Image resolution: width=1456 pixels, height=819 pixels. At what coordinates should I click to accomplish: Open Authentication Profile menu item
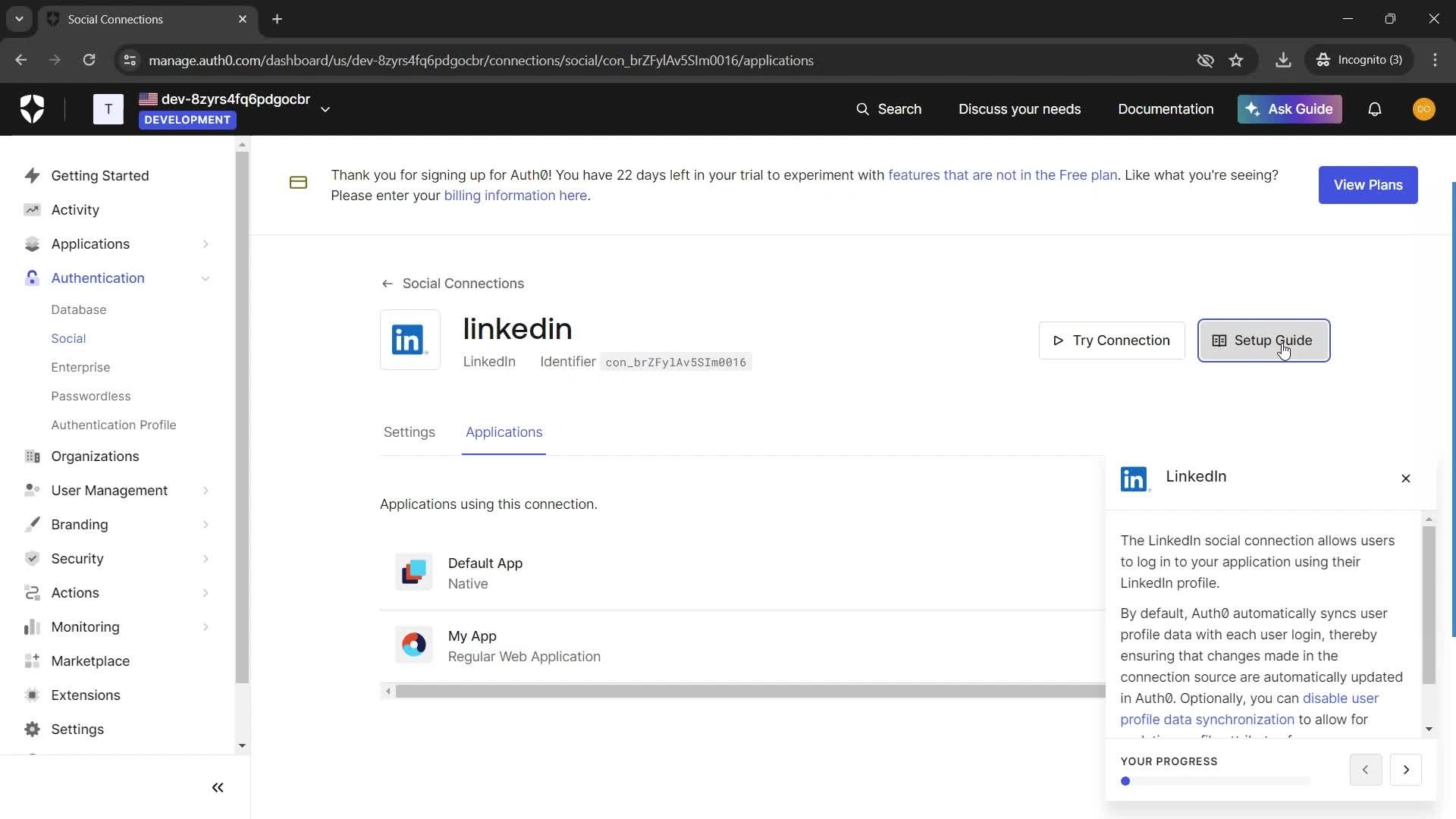click(114, 425)
